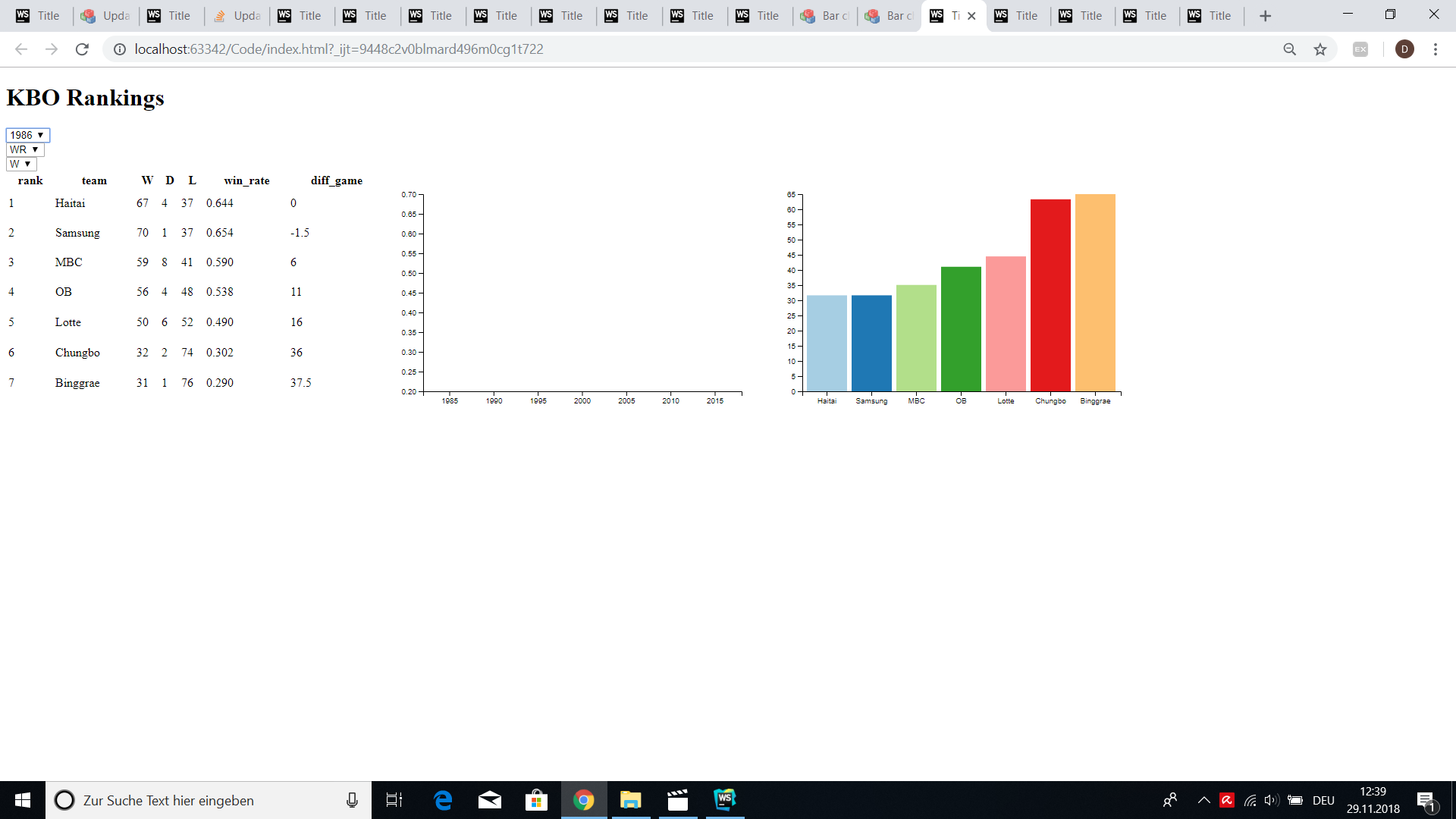This screenshot has width=1456, height=819.
Task: Click the Binggrae orange bar
Action: (x=1095, y=293)
